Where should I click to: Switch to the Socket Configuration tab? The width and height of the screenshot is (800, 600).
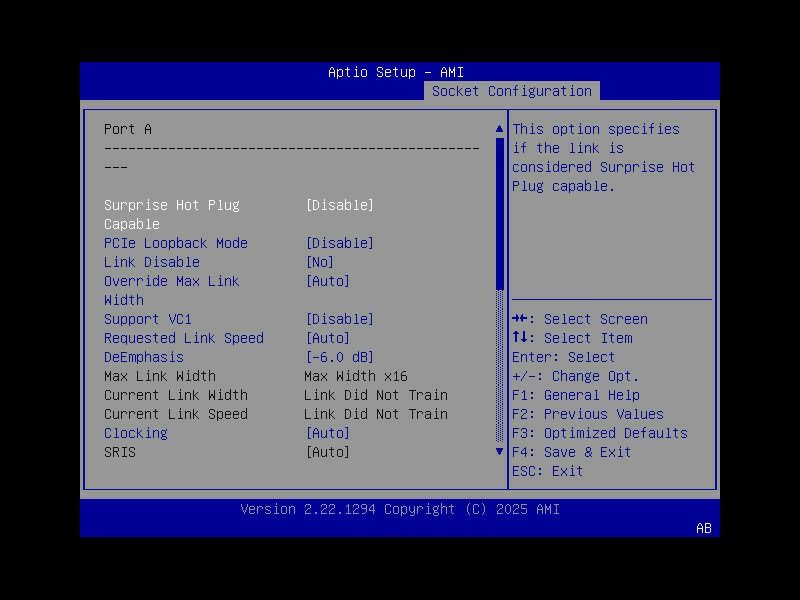[x=513, y=90]
